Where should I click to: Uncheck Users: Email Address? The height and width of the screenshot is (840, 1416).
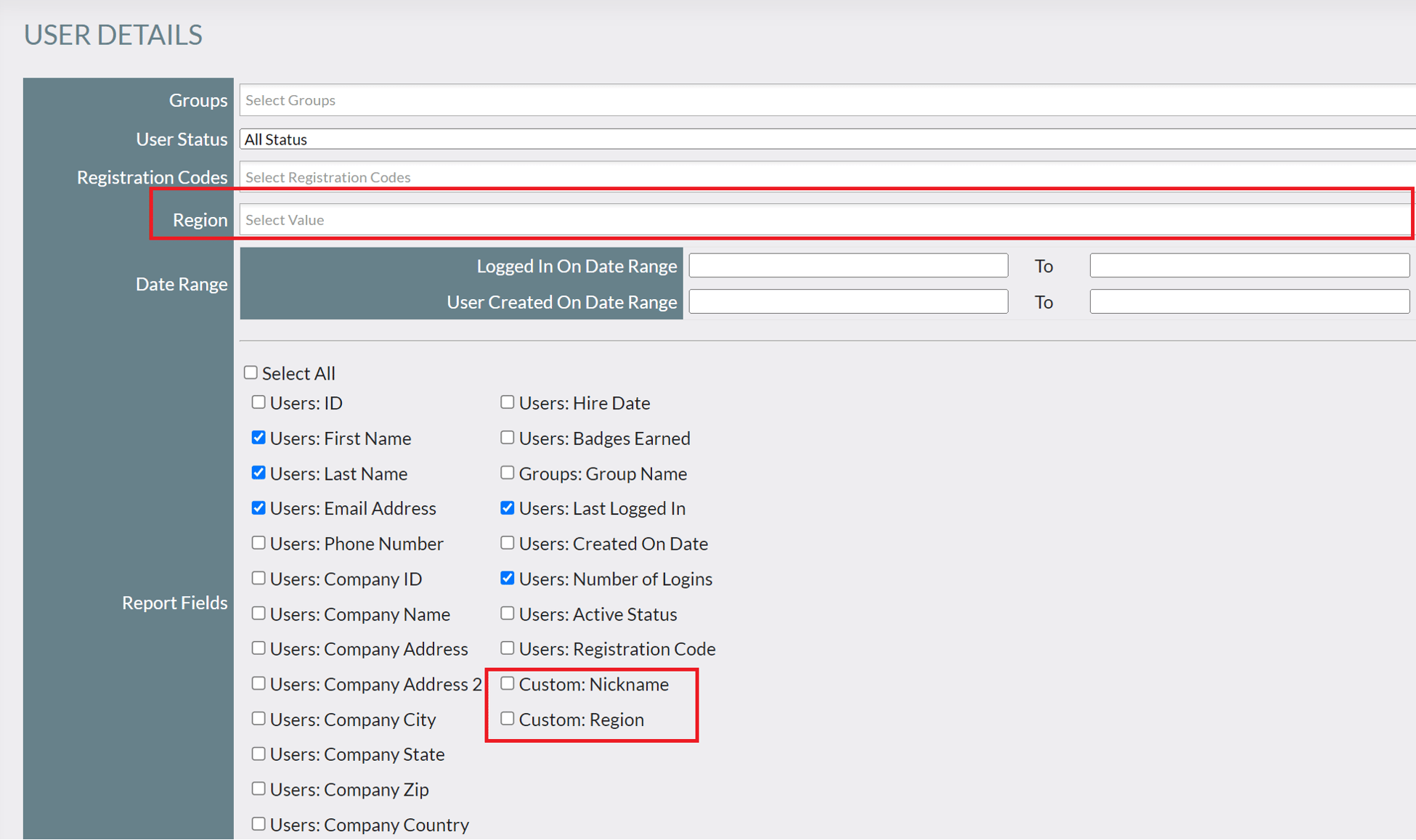coord(259,507)
